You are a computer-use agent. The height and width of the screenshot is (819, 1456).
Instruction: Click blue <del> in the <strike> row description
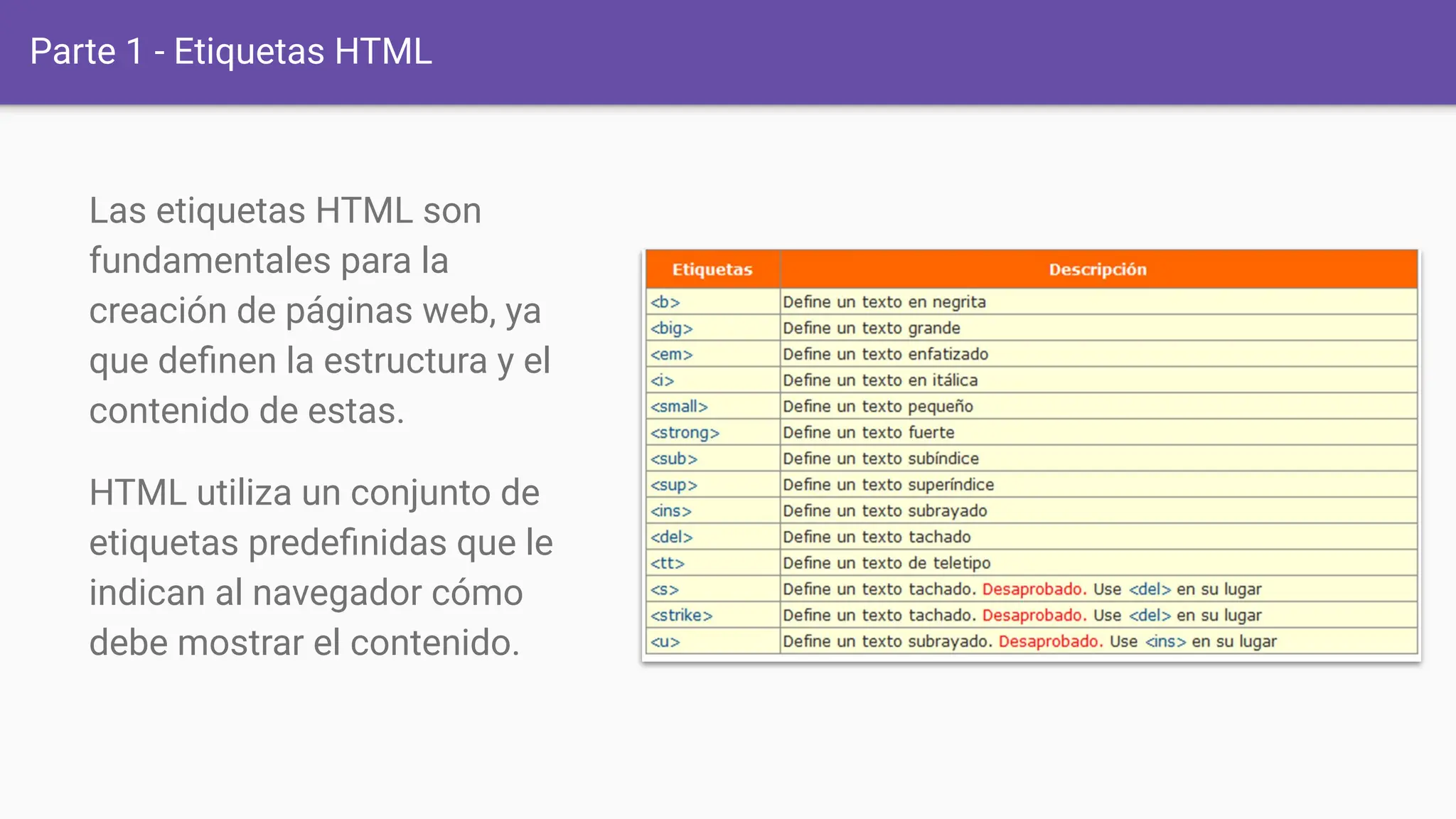(1150, 616)
